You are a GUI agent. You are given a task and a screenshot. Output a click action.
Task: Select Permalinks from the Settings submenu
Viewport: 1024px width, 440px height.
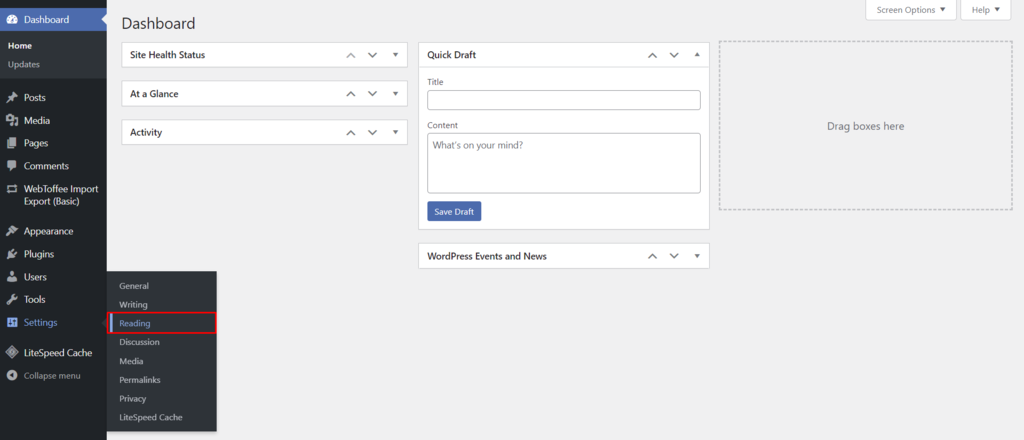(139, 380)
